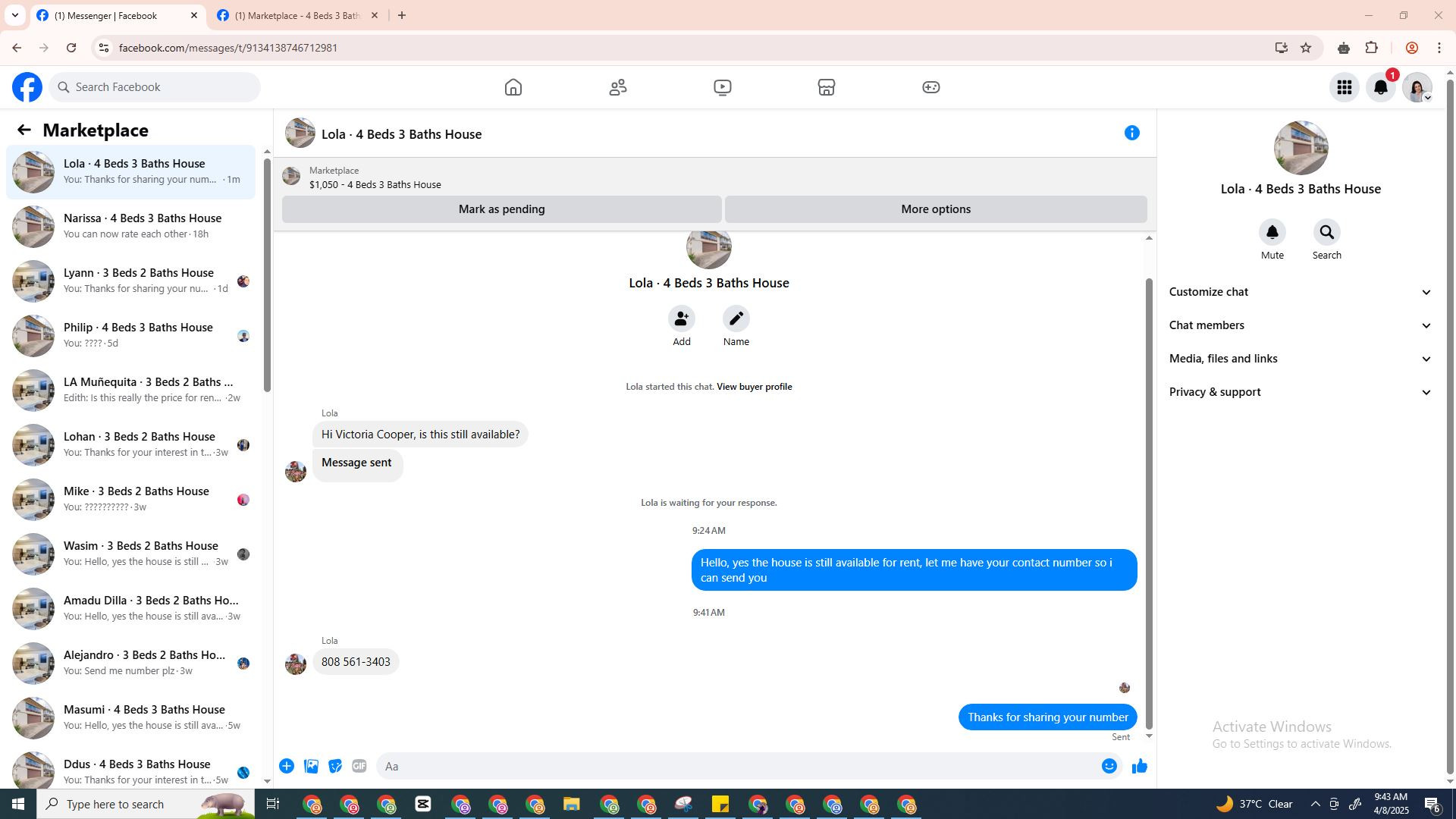Click the thumbs-up like send icon

tap(1139, 767)
